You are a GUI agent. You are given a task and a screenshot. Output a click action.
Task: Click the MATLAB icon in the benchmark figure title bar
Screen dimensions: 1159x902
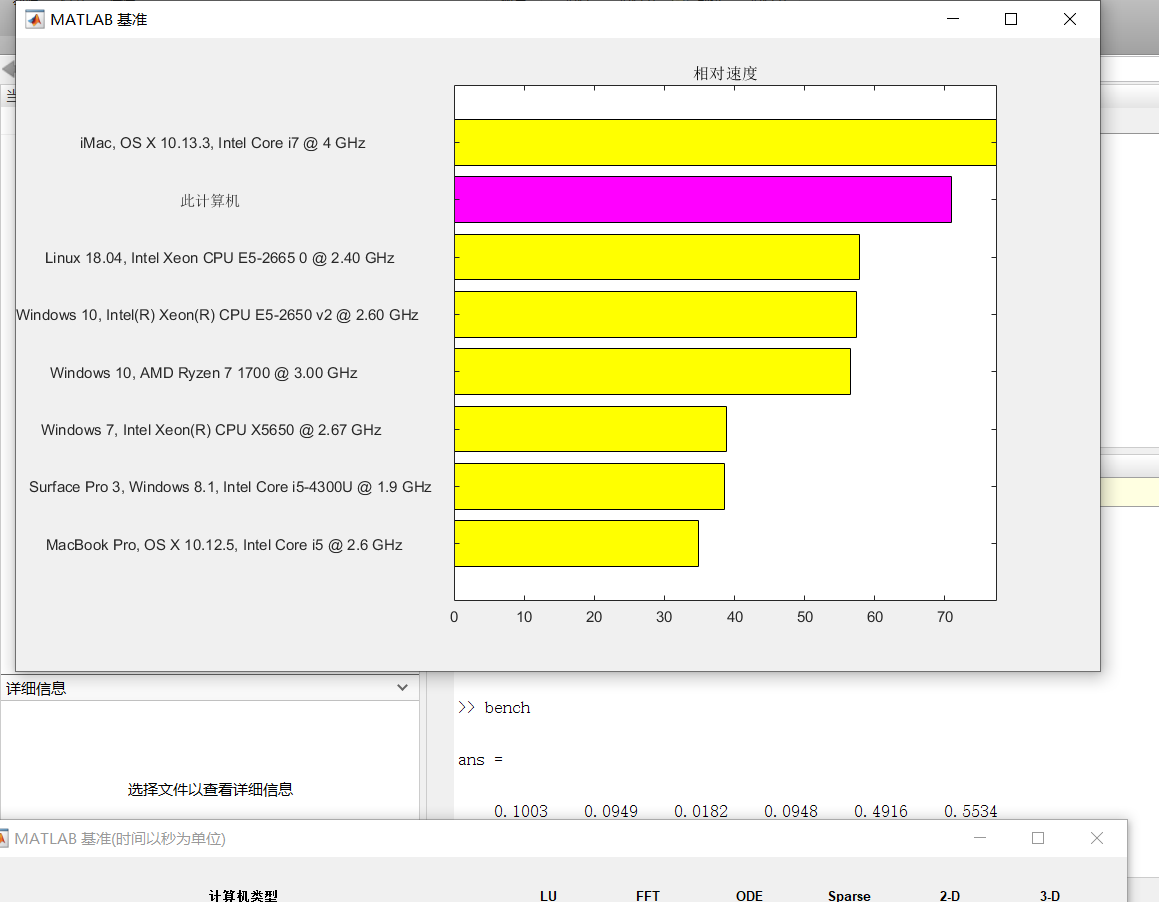(34, 19)
